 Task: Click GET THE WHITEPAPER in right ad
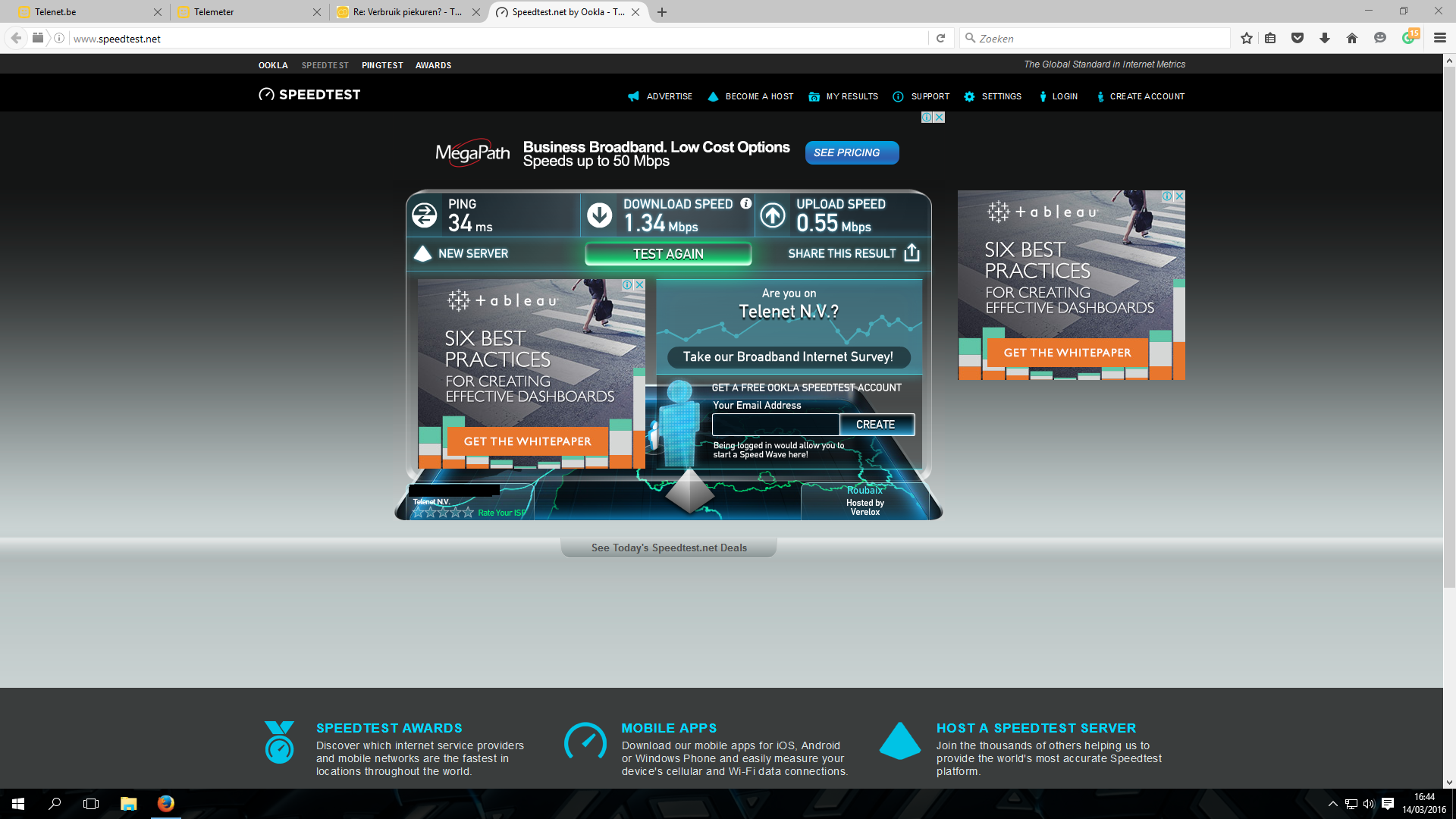click(x=1067, y=353)
